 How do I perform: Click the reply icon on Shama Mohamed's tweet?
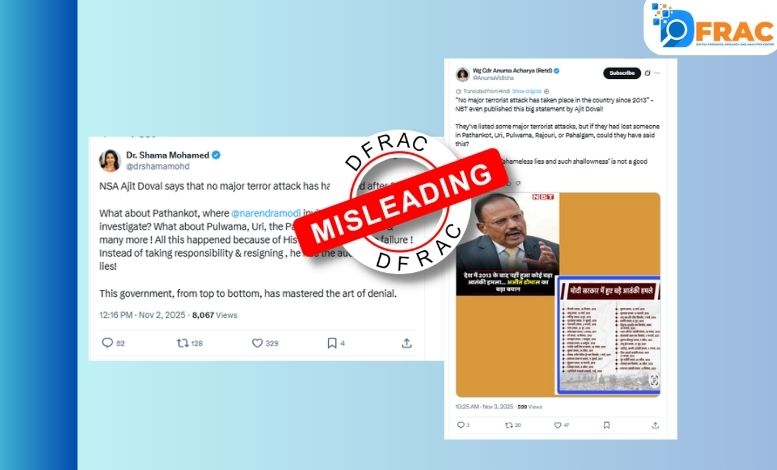coord(108,343)
